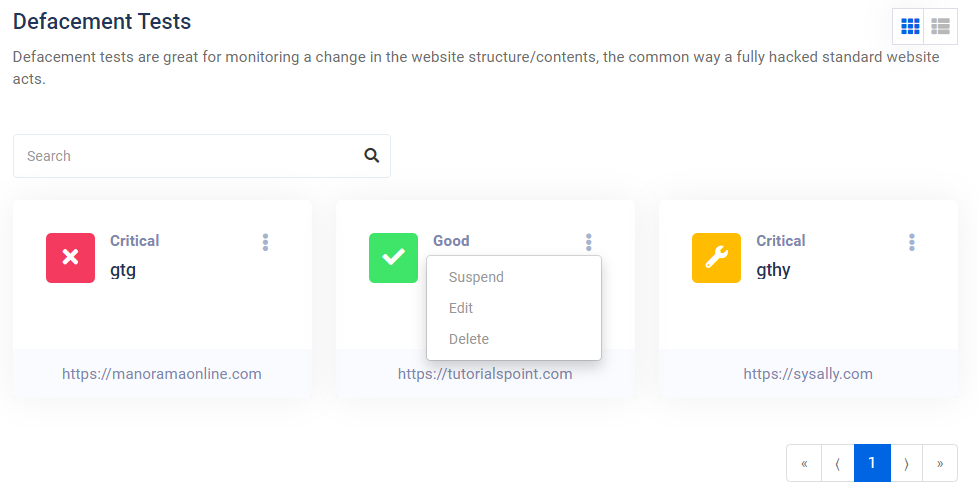978x496 pixels.
Task: Open the tutorialspoint.com URL link
Action: coord(485,374)
